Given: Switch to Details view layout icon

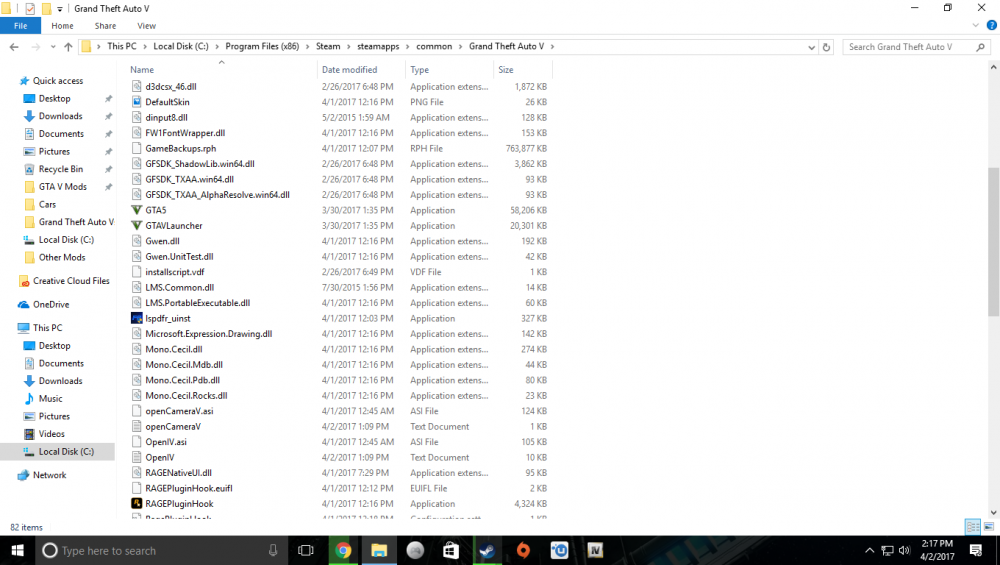Looking at the screenshot, I should (973, 527).
